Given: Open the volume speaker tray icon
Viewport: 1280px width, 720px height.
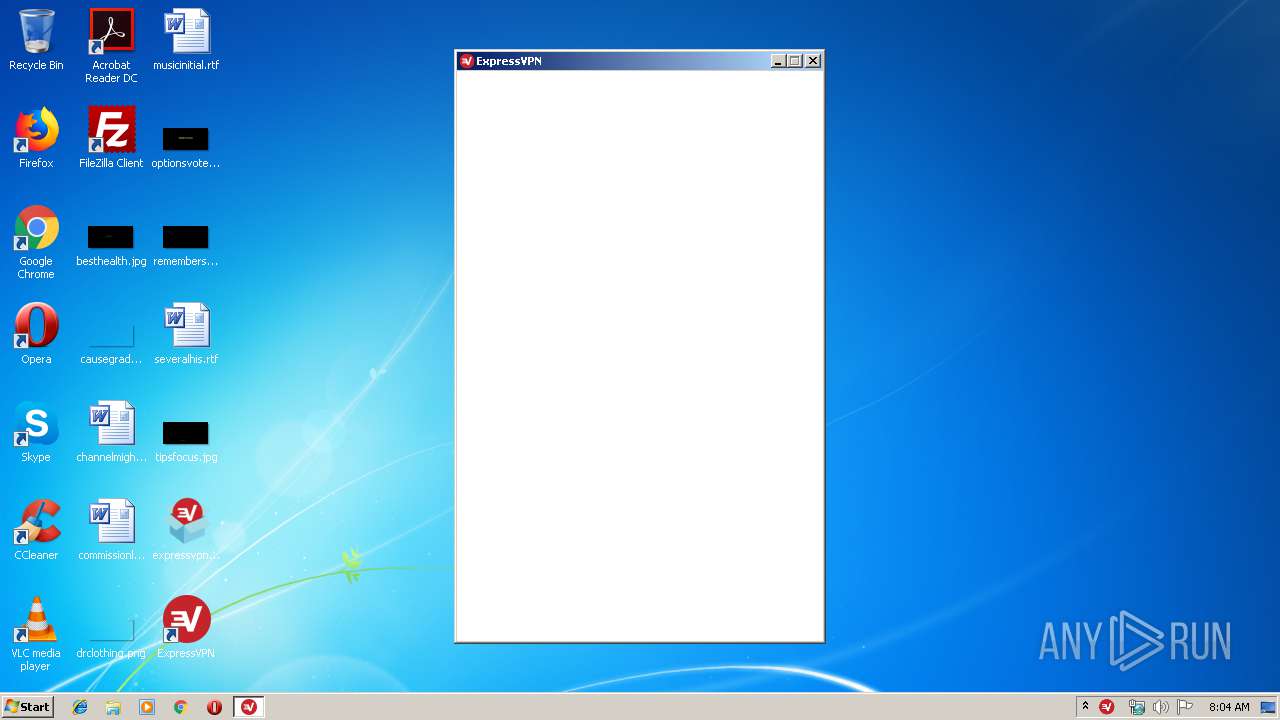Looking at the screenshot, I should coord(1161,707).
